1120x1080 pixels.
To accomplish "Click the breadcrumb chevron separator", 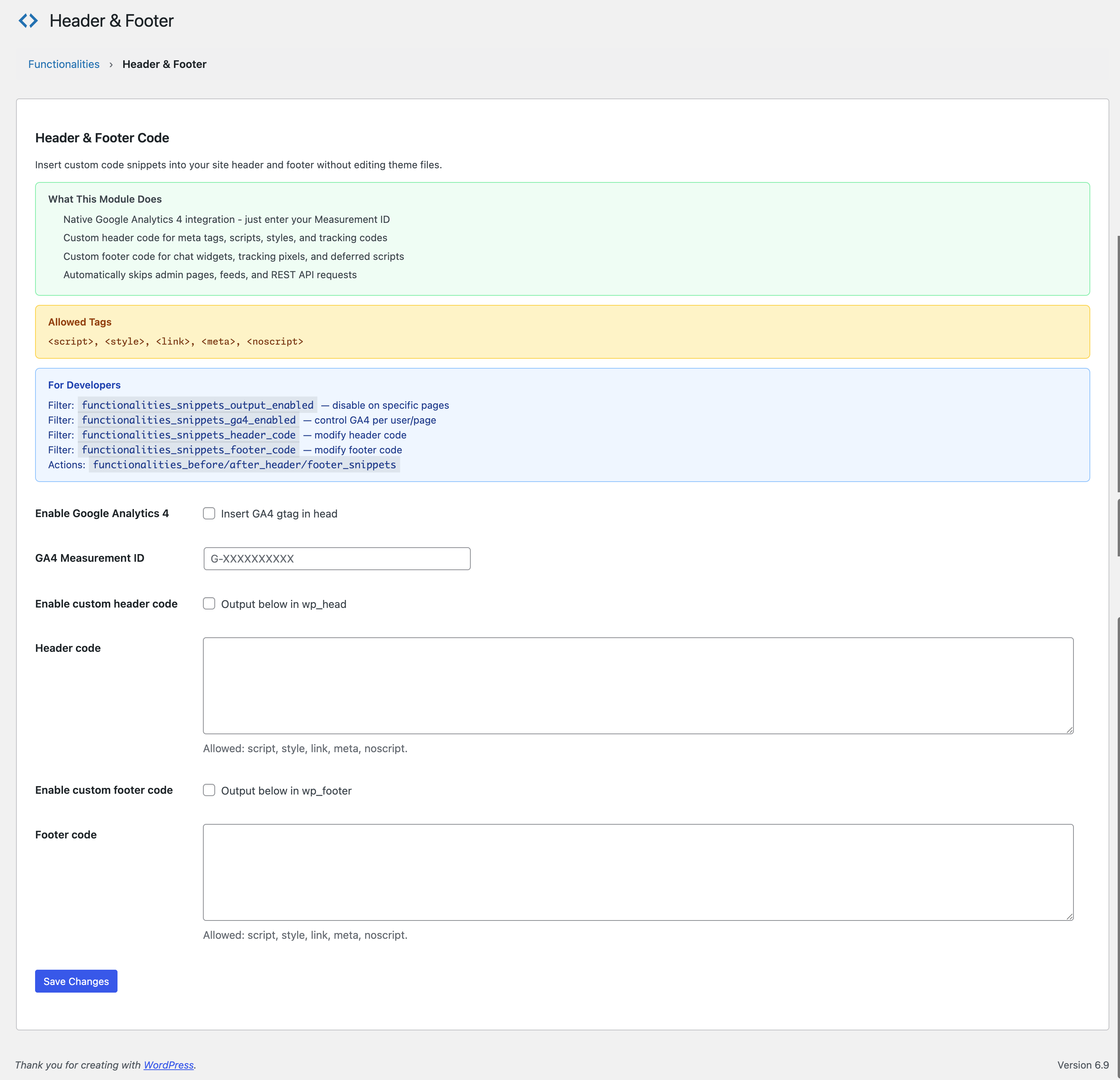I will tap(111, 64).
